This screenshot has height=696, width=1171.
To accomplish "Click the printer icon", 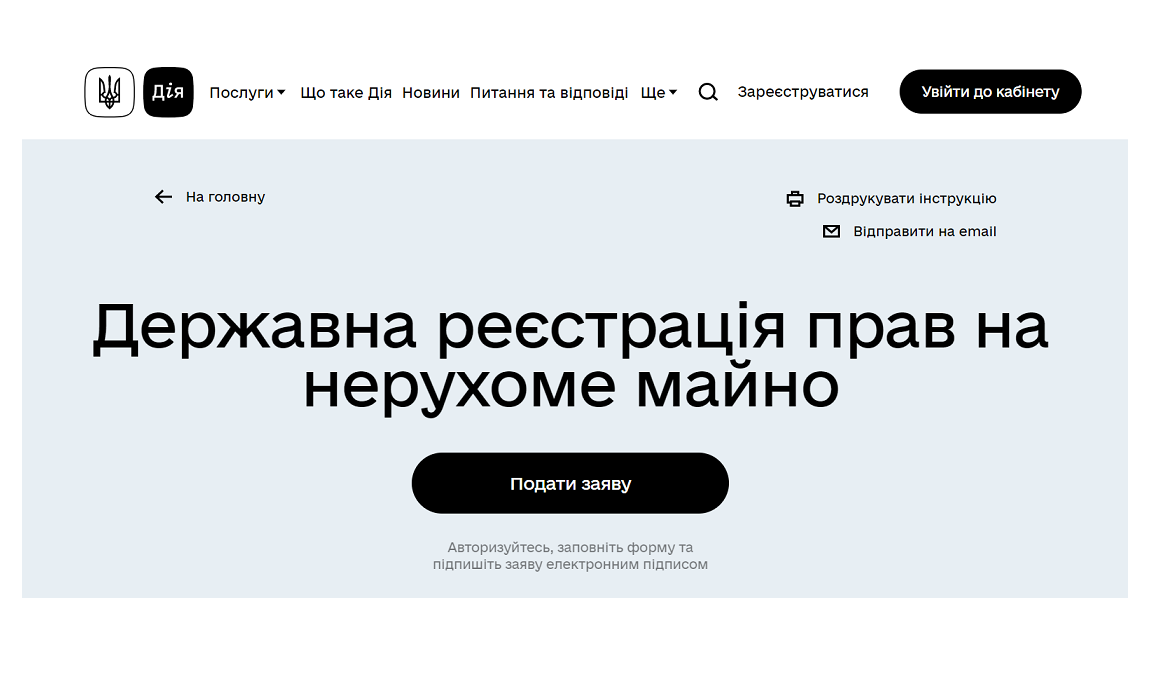I will pyautogui.click(x=795, y=199).
